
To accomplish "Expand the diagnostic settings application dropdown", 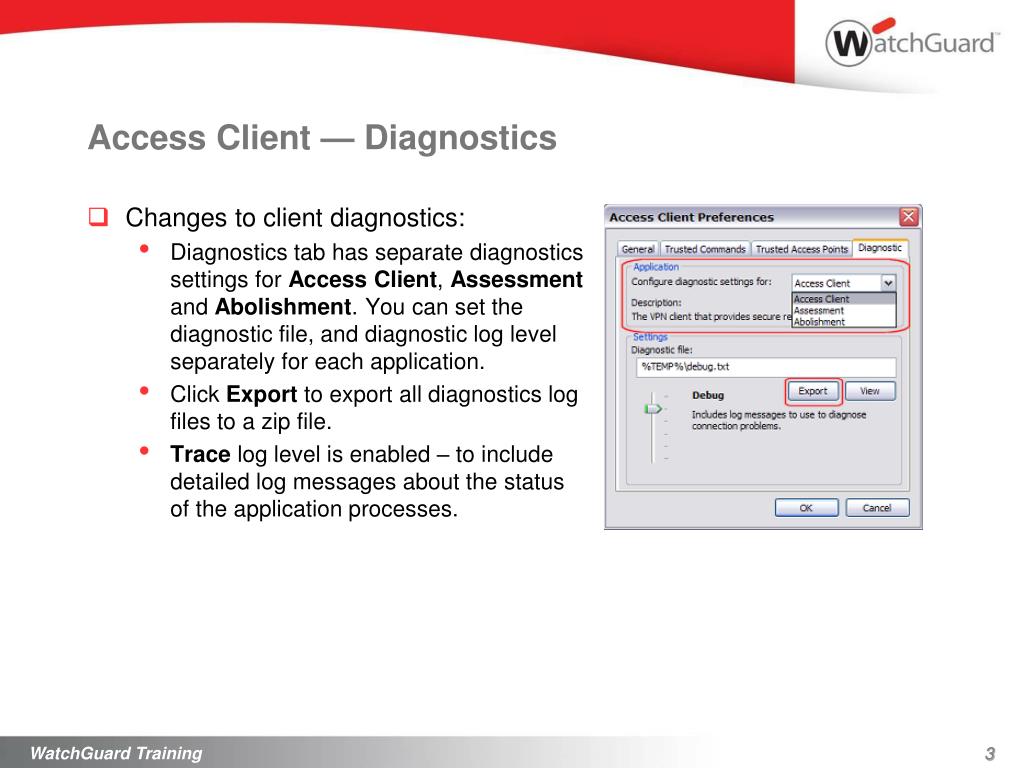I will coord(888,283).
